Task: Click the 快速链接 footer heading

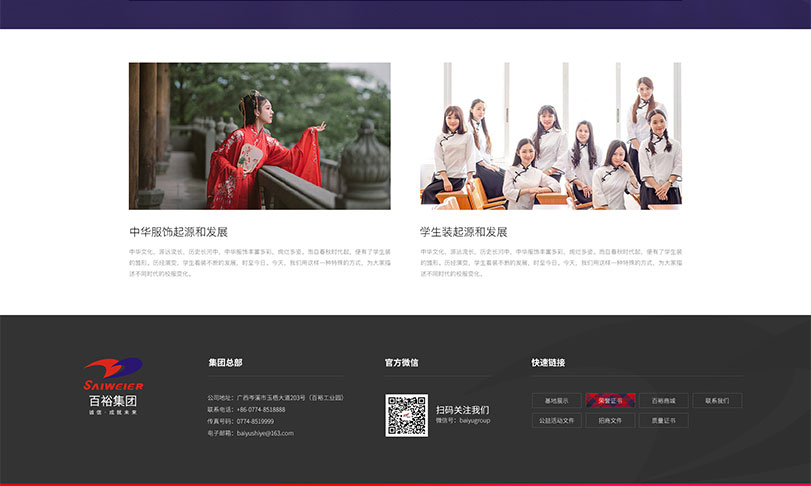Action: (548, 362)
